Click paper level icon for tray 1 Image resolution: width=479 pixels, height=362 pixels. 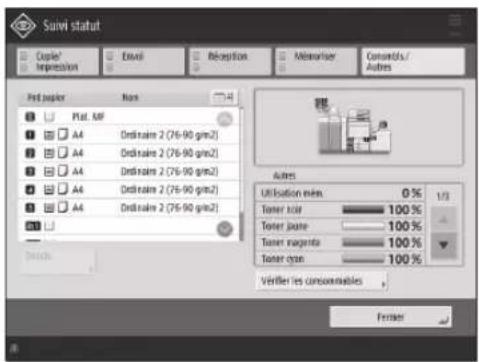coord(49,135)
